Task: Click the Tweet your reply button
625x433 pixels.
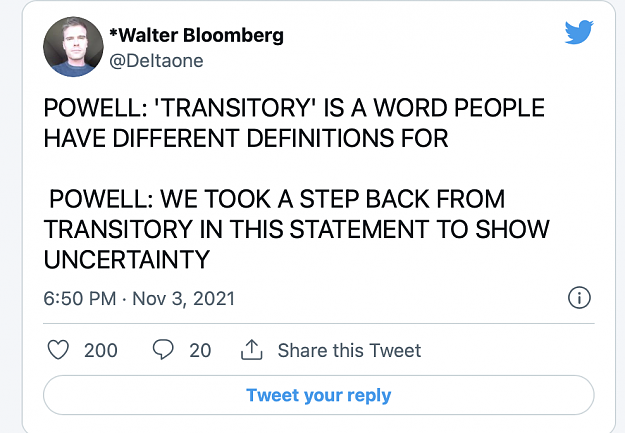Action: pos(319,395)
